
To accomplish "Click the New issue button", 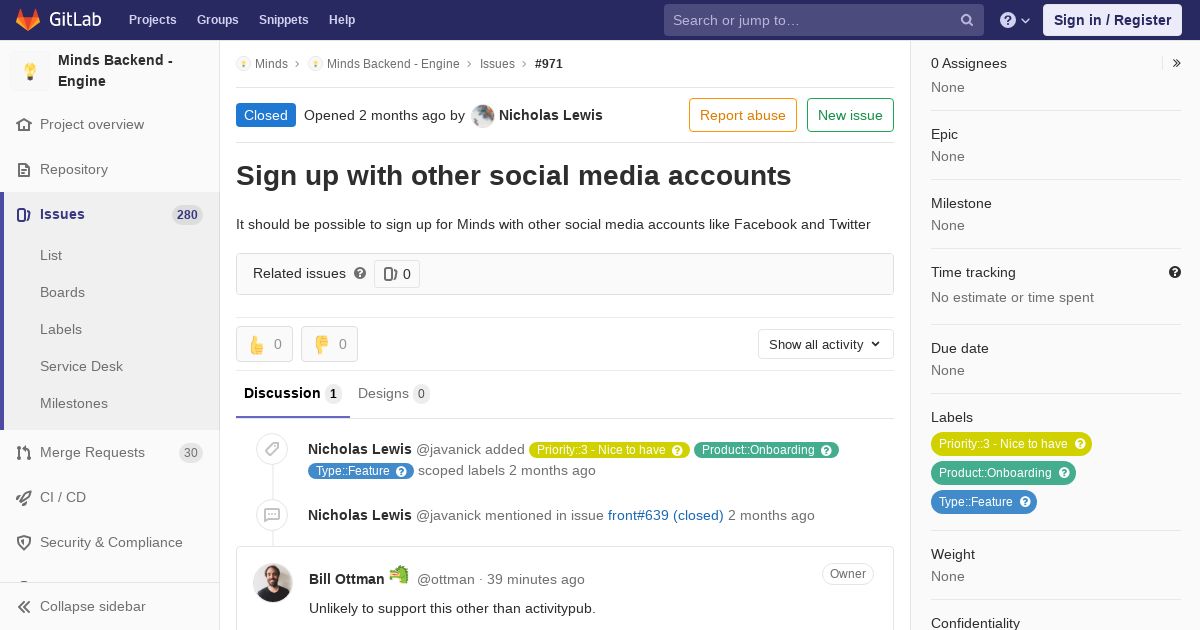I will coord(850,115).
